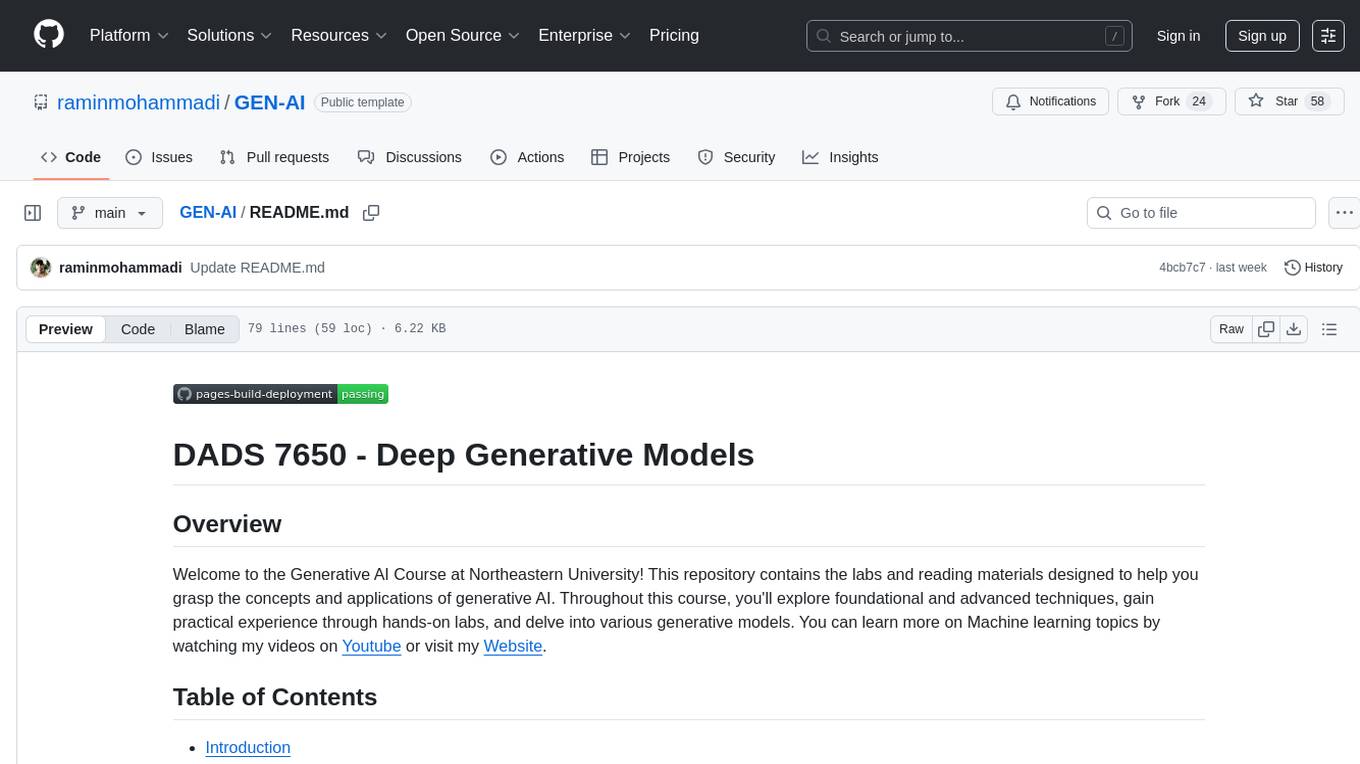Focus the Go to file search box
1360x764 pixels.
pos(1201,213)
